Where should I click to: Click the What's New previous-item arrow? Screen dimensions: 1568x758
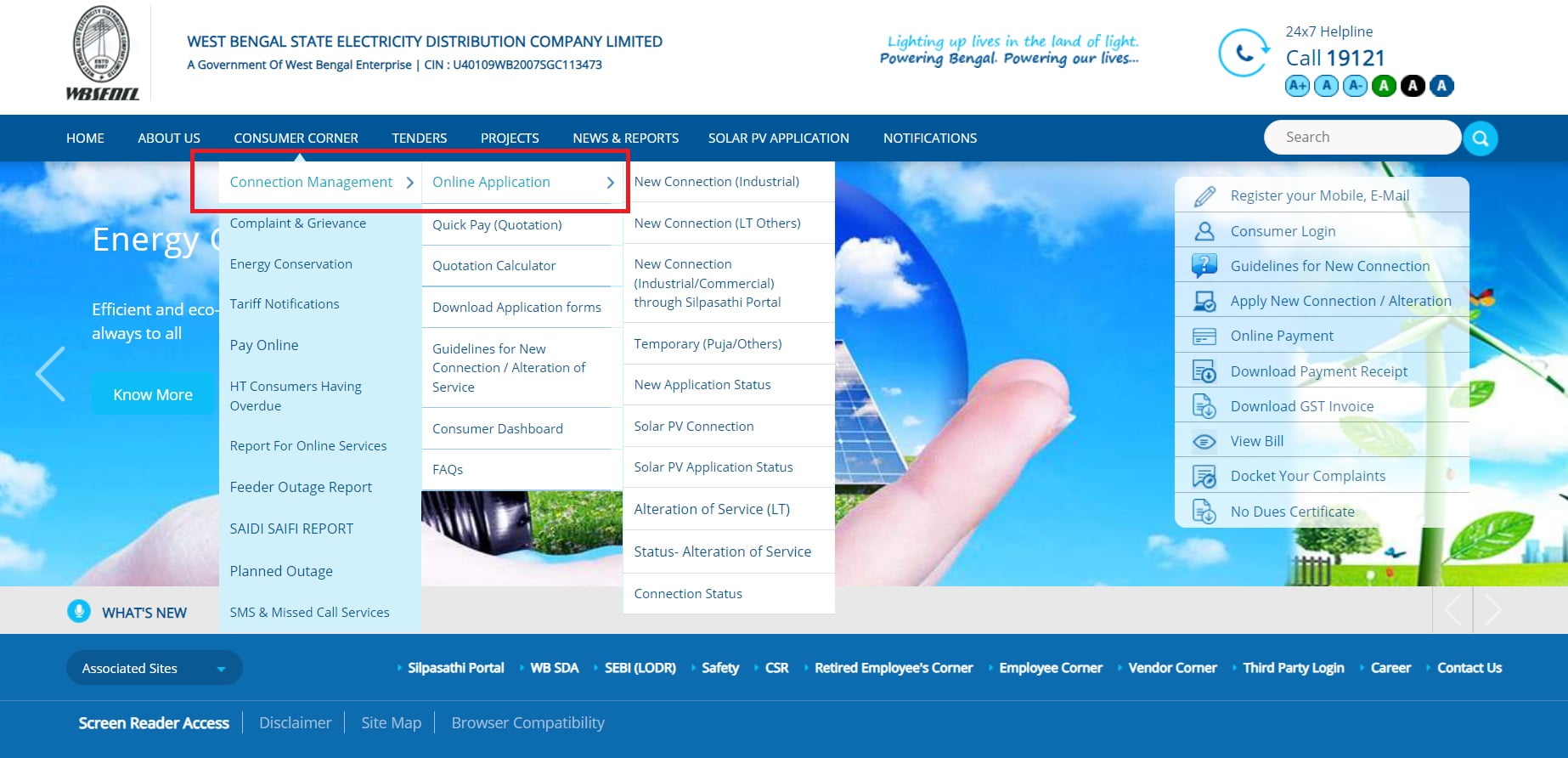(x=1453, y=609)
